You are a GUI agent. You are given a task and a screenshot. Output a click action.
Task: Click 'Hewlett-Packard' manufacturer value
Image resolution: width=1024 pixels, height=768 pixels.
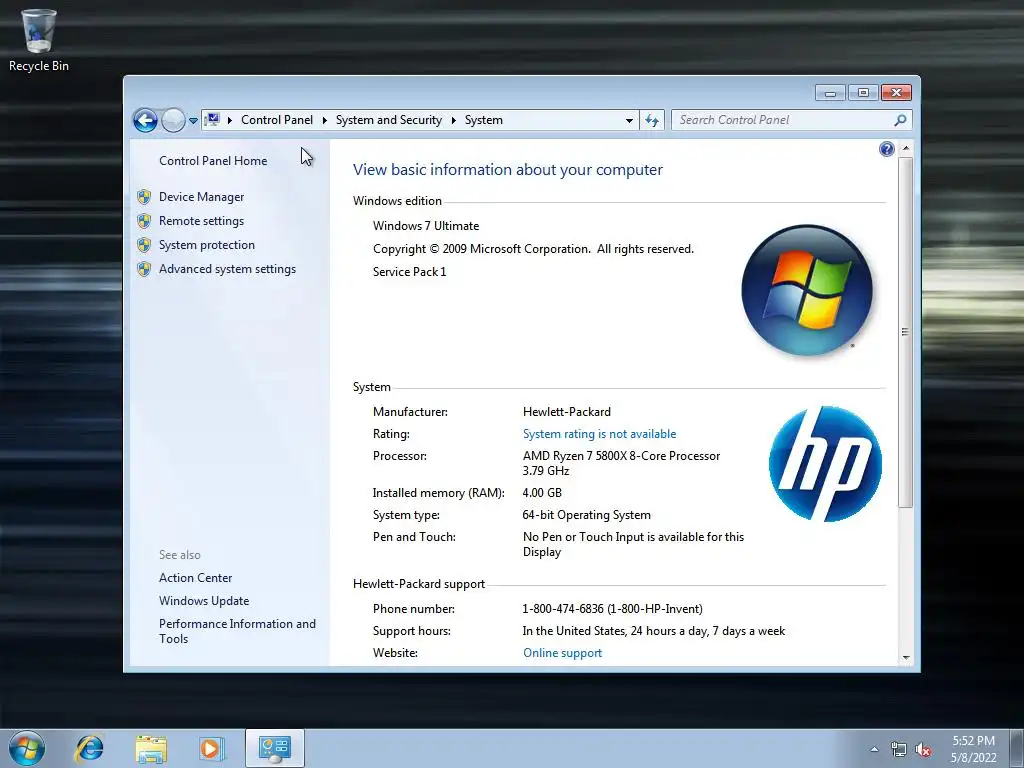point(567,412)
